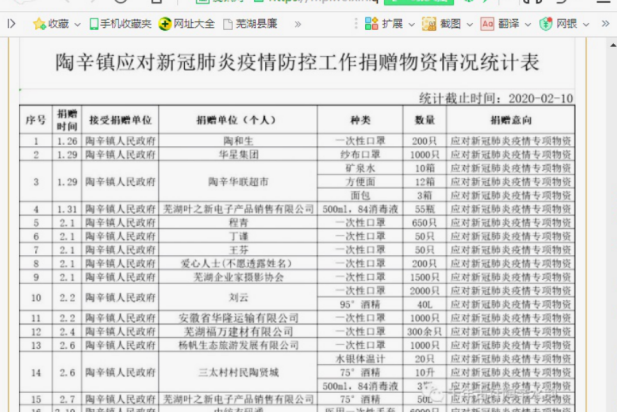Image resolution: width=617 pixels, height=412 pixels.
Task: Click the table title 陶辛镇应对新冠肺炎疫情防控工作捐赠物资情况统计表
Action: click(x=297, y=63)
